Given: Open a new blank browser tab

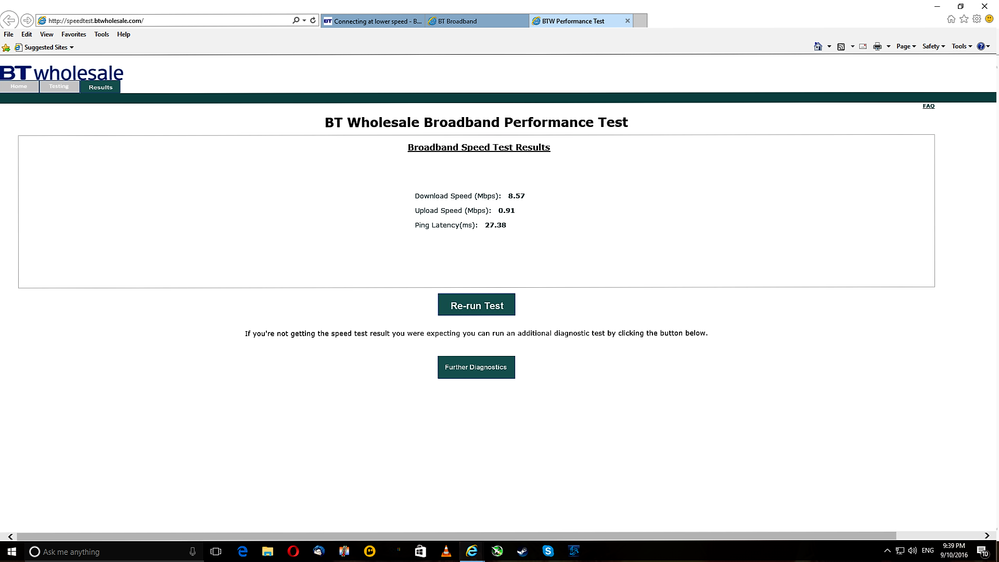Looking at the screenshot, I should (640, 21).
